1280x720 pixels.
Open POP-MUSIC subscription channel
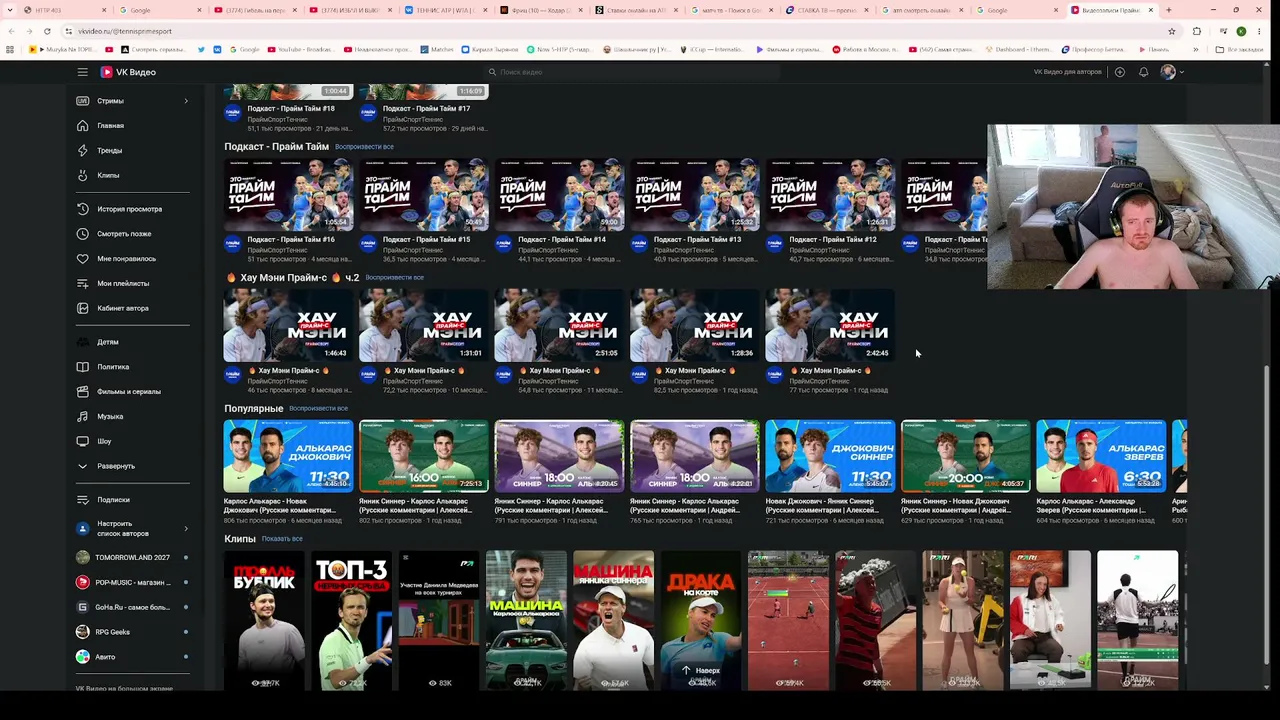pyautogui.click(x=133, y=582)
